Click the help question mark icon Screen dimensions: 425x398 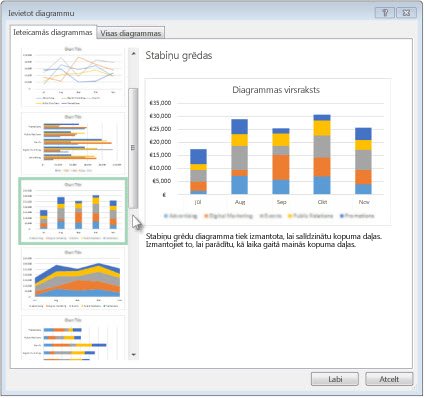(385, 13)
